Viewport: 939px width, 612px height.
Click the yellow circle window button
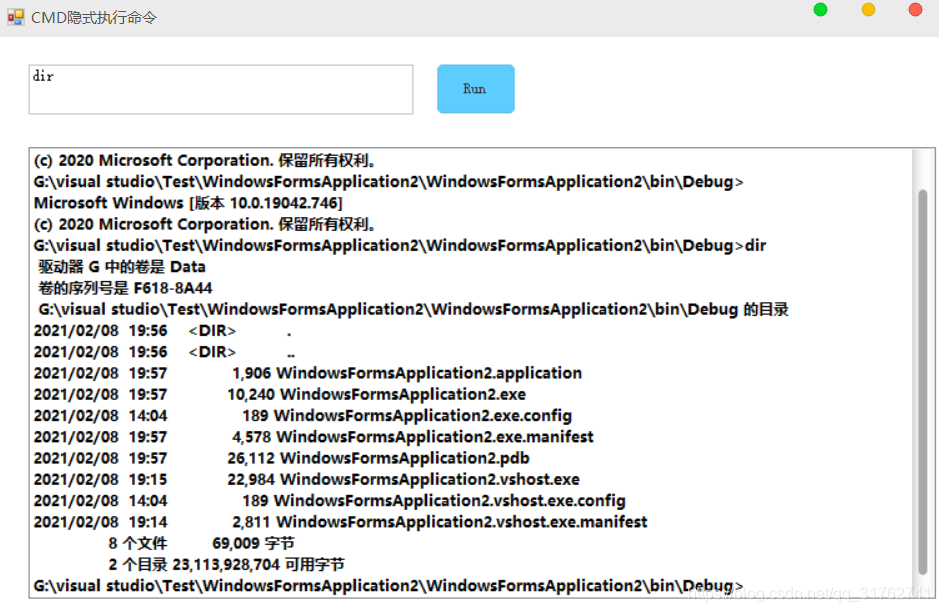[868, 10]
